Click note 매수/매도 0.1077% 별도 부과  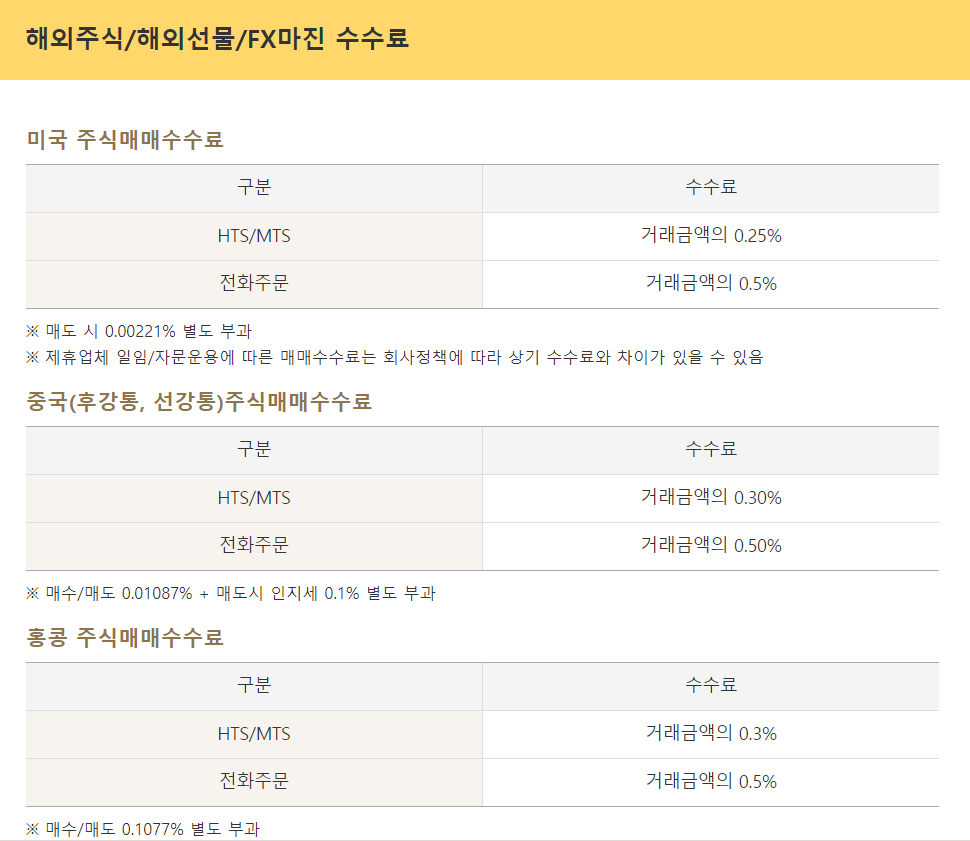click(x=143, y=829)
